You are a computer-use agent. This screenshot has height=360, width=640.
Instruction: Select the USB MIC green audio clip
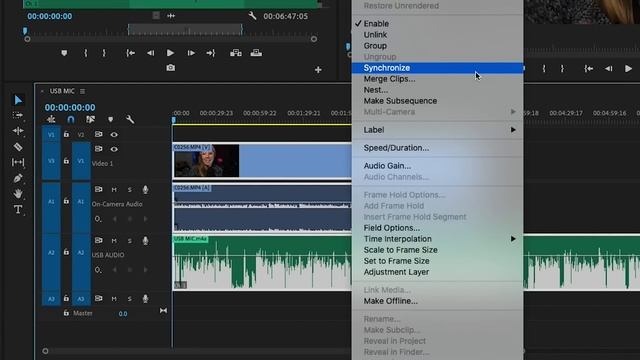[262, 262]
